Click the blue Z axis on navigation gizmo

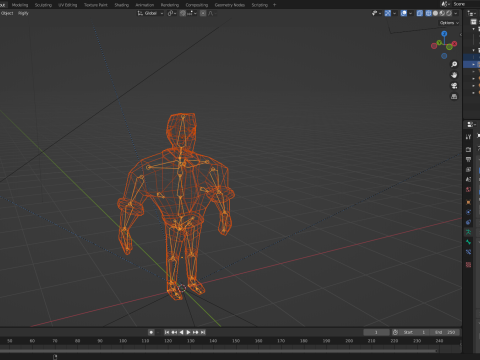click(x=444, y=34)
